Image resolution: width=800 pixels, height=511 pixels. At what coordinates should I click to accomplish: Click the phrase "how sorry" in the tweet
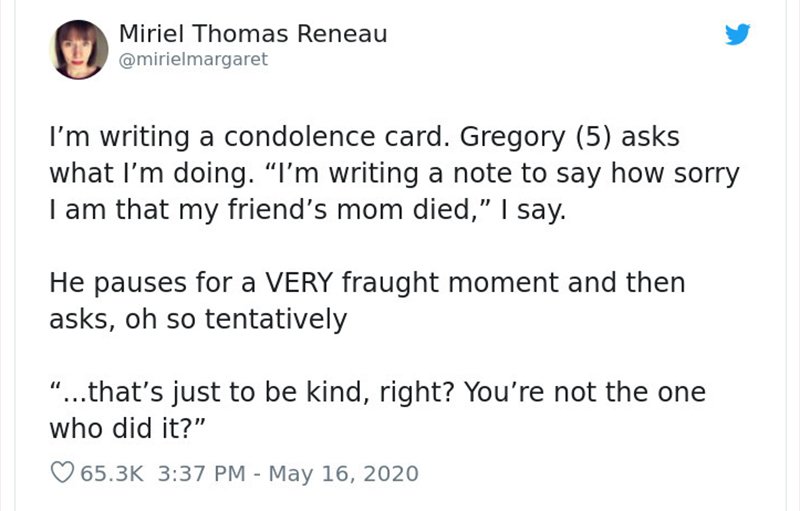(x=675, y=173)
